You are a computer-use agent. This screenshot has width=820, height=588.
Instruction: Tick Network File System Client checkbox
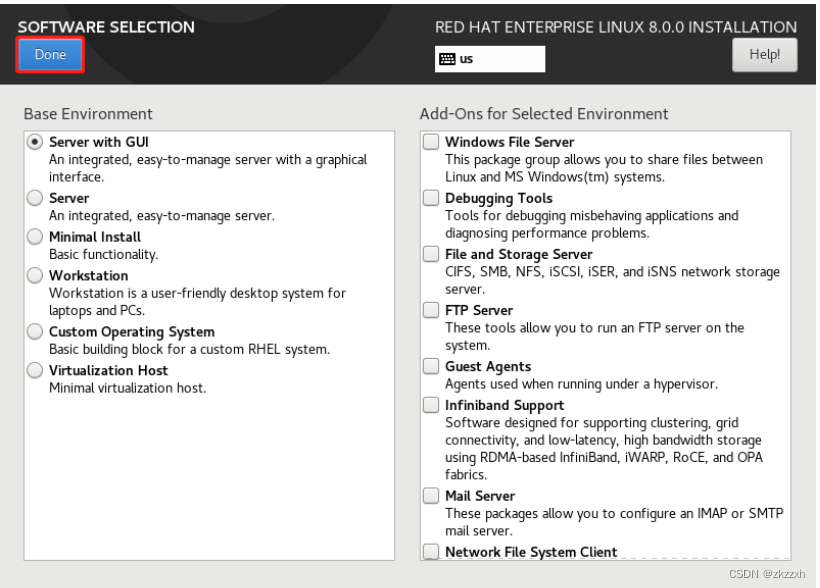click(x=431, y=551)
